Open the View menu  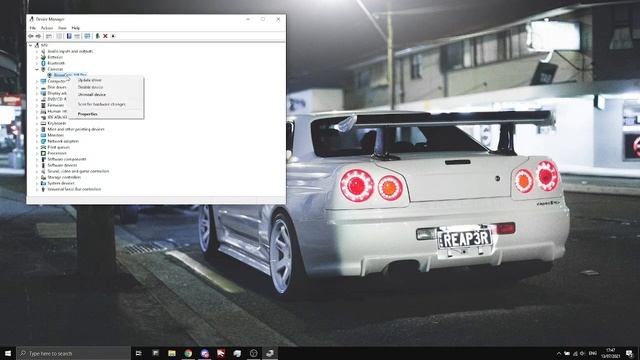62,28
